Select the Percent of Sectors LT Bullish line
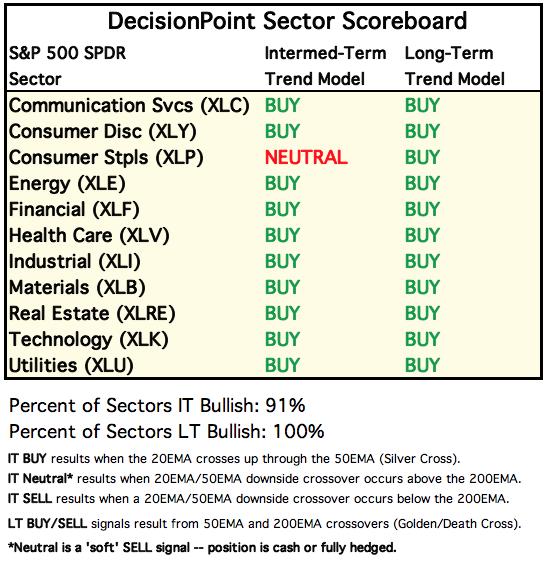 pos(167,431)
